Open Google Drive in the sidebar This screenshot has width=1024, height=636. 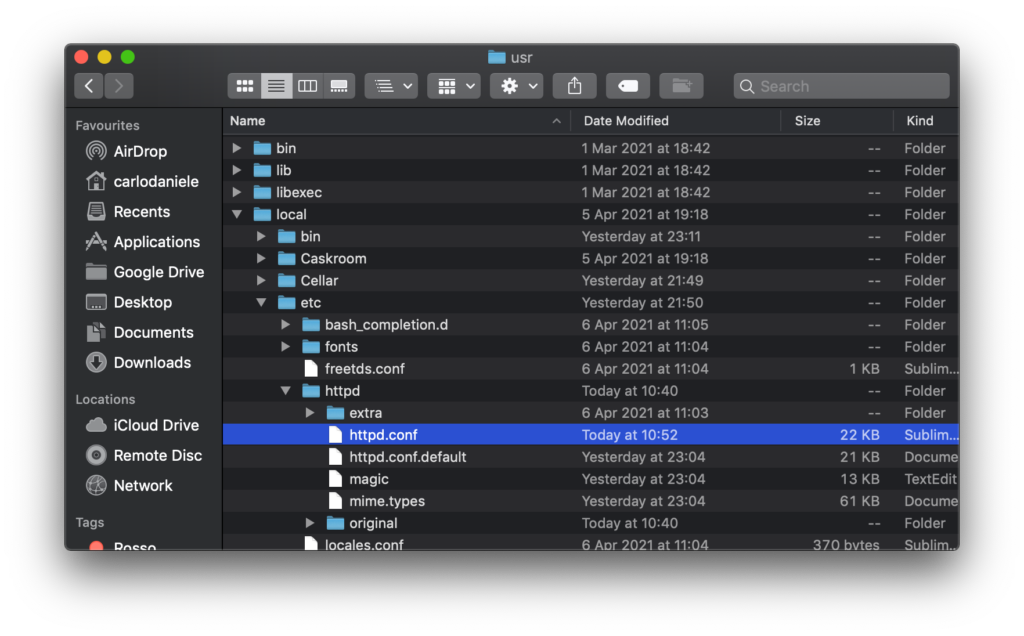coord(145,272)
